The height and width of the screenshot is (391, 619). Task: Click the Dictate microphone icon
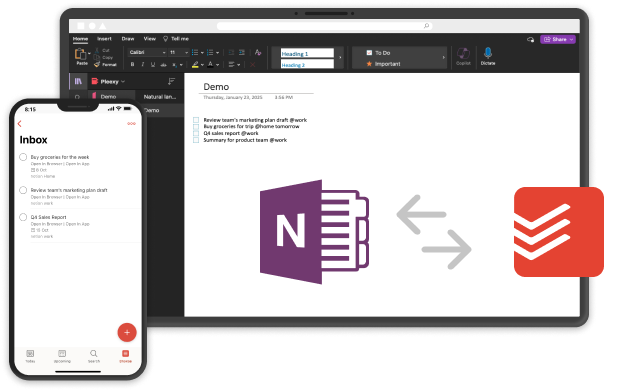coord(488,53)
